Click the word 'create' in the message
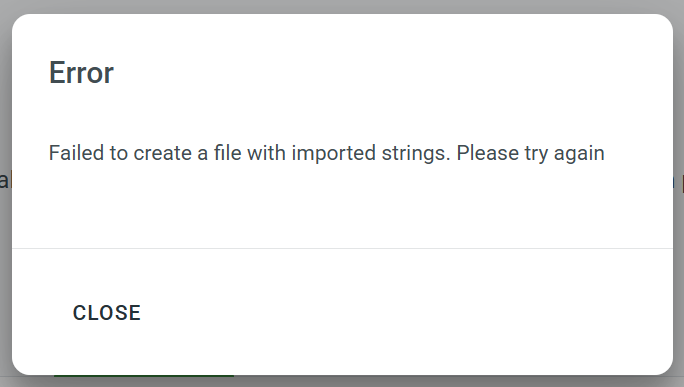The image size is (684, 387). tap(162, 153)
